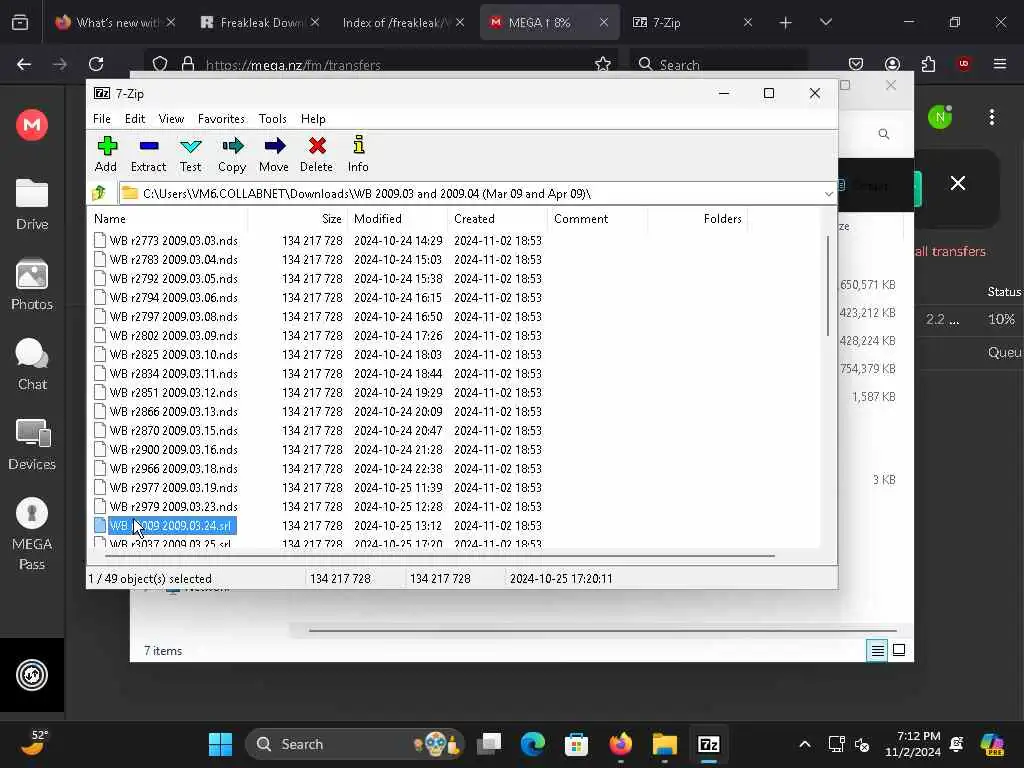Viewport: 1024px width, 768px height.
Task: Open MEGA Pass in the sidebar
Action: (x=32, y=534)
